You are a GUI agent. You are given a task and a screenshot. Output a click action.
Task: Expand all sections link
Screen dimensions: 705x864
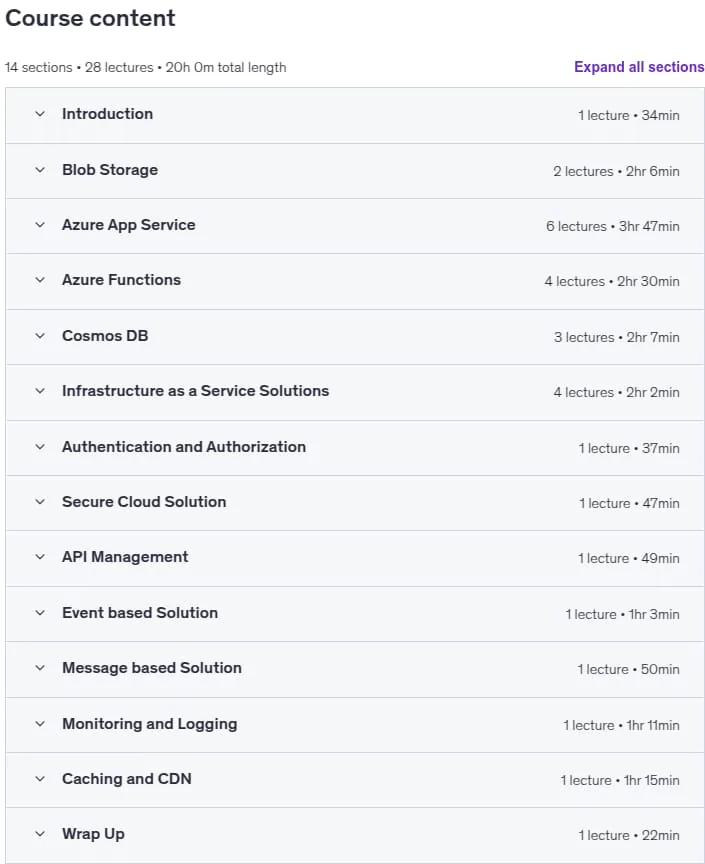(x=639, y=67)
